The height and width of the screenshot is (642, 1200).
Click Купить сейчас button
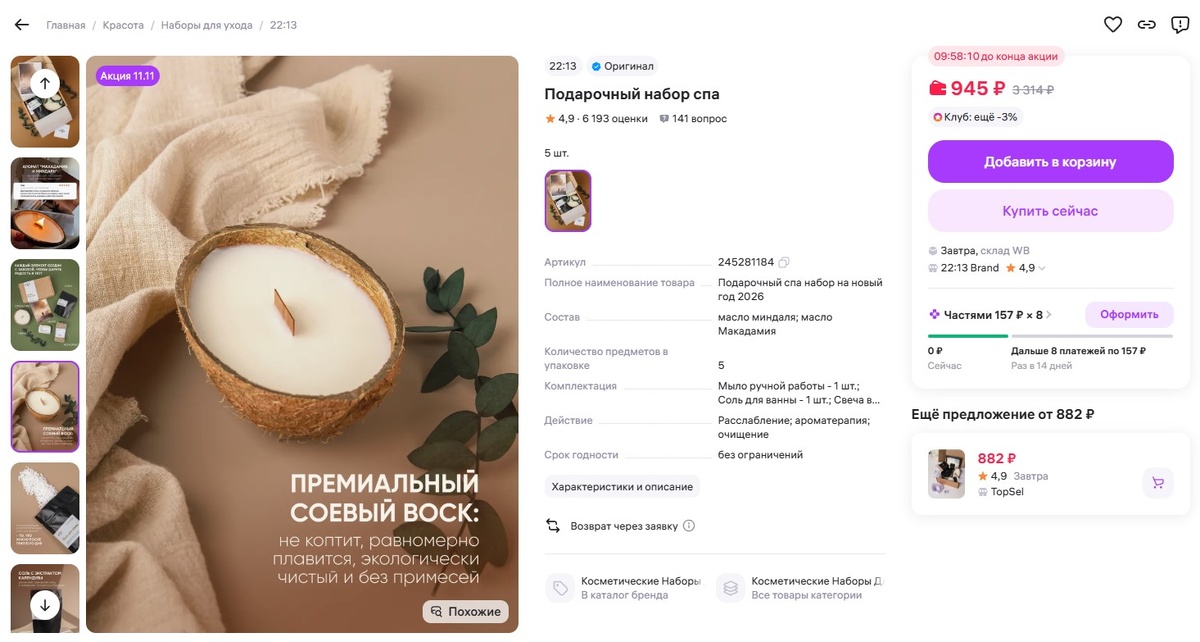pos(1050,211)
